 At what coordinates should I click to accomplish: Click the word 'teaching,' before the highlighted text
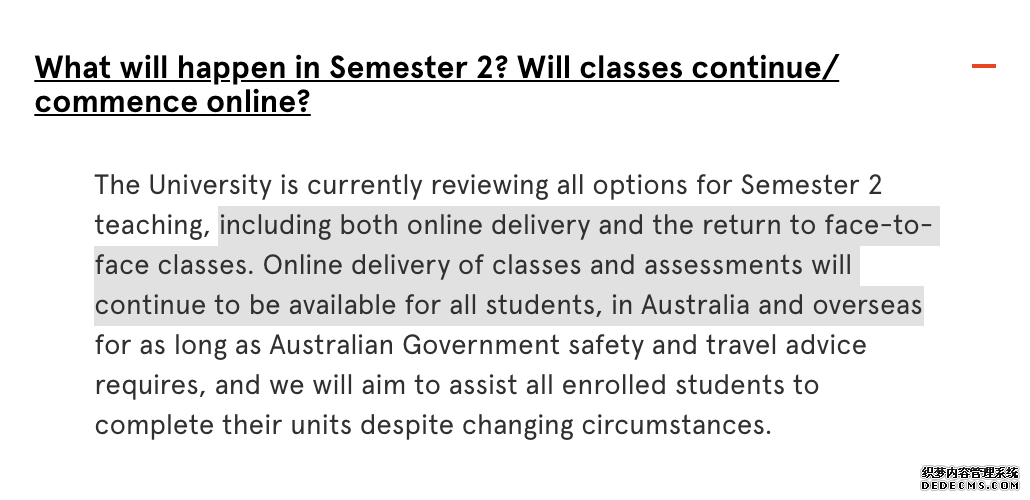pyautogui.click(x=152, y=226)
